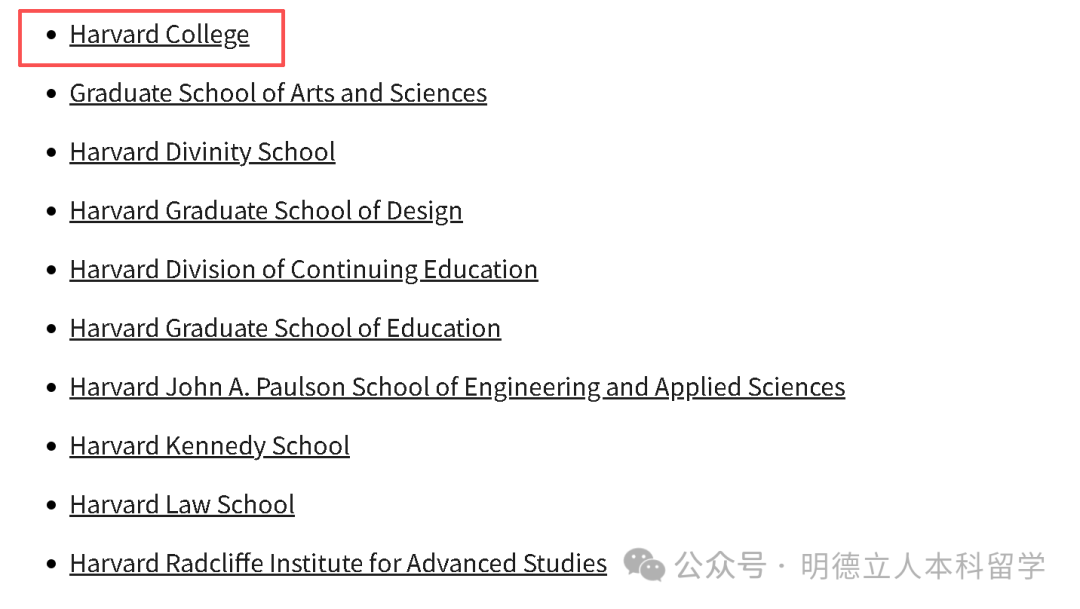
Task: Click Graduate School of Arts and Sciences
Action: pyautogui.click(x=278, y=94)
